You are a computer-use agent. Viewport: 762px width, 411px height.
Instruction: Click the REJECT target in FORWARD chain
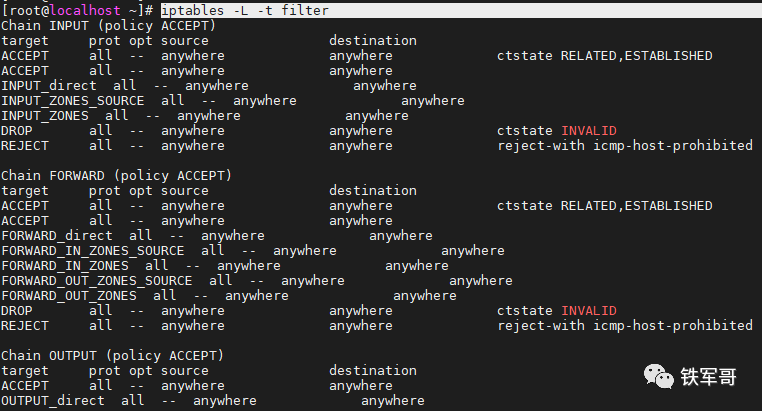25,325
